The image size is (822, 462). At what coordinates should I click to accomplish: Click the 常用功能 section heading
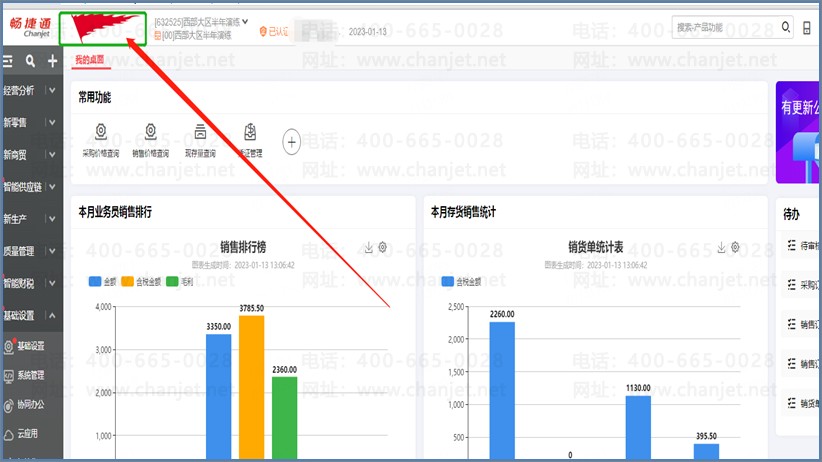94,98
